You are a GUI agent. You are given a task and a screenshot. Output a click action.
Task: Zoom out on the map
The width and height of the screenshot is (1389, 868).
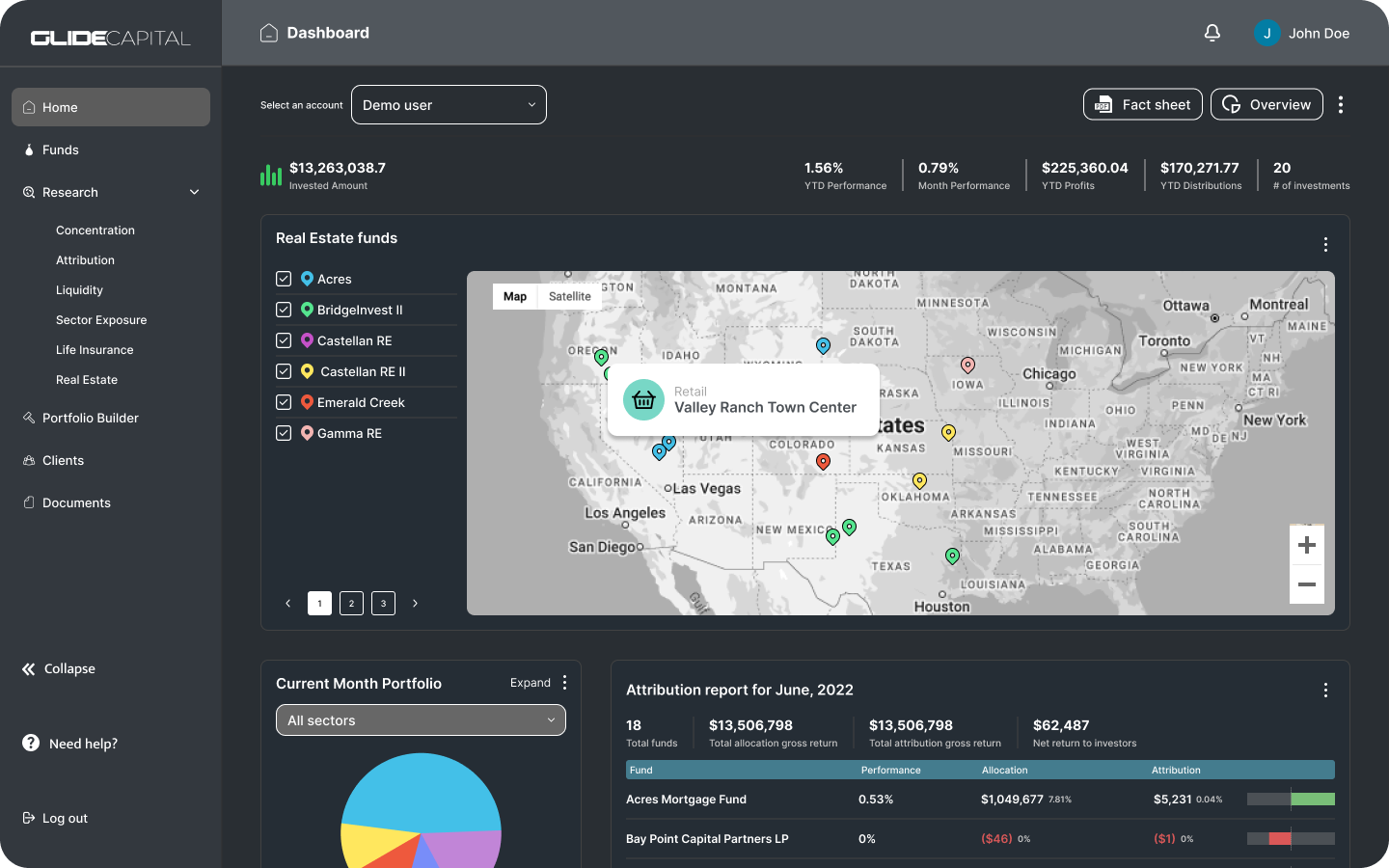pyautogui.click(x=1307, y=584)
